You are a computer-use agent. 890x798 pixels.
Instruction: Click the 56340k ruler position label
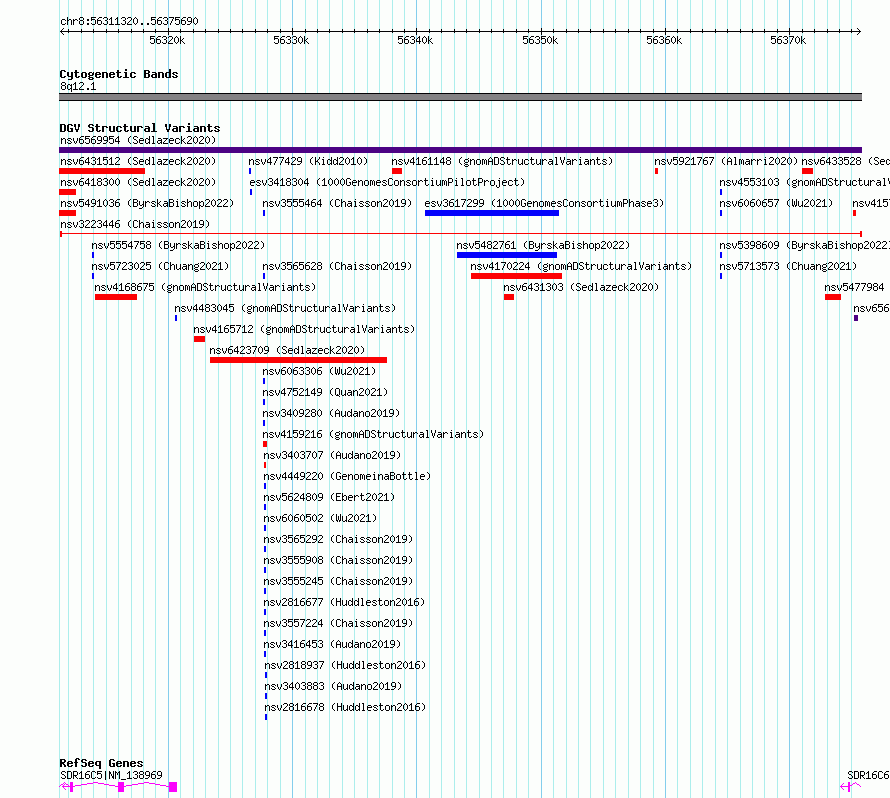click(415, 40)
